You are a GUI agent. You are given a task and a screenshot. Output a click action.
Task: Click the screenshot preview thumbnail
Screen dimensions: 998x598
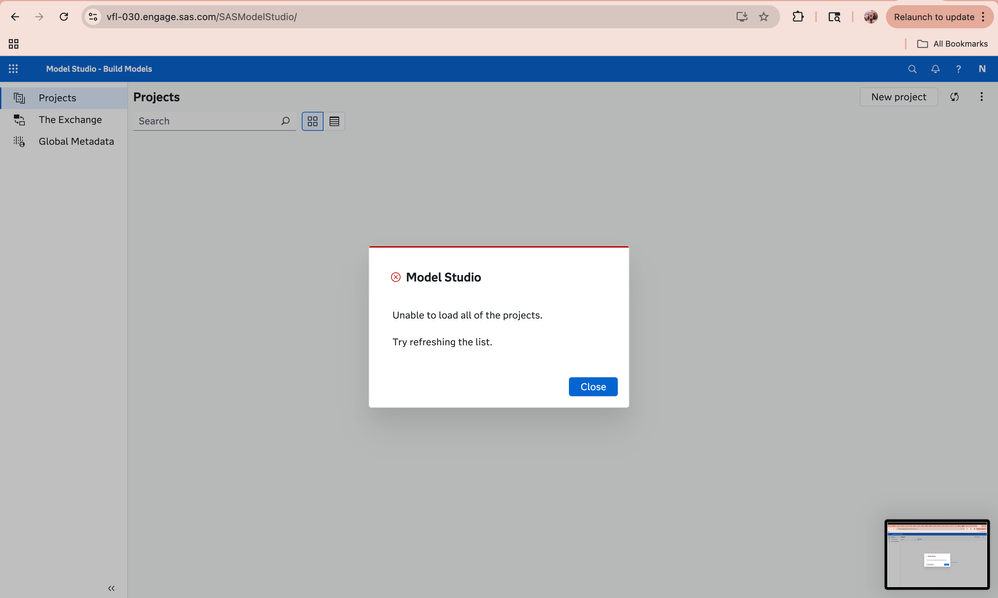coord(937,554)
